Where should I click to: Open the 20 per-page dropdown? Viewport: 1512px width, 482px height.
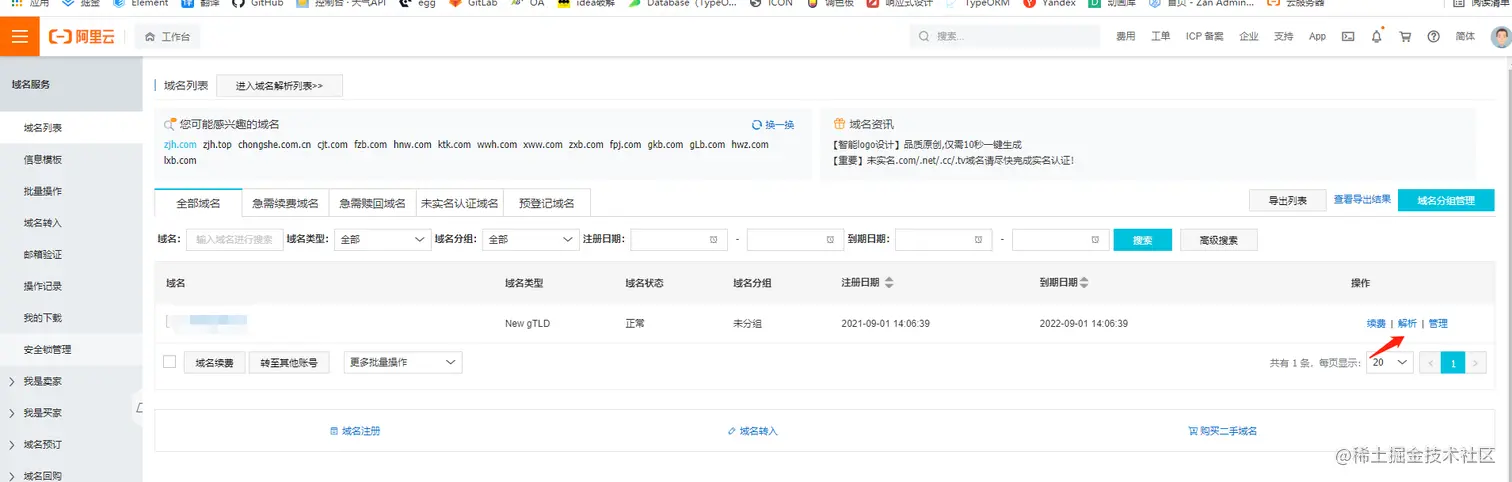tap(1389, 362)
